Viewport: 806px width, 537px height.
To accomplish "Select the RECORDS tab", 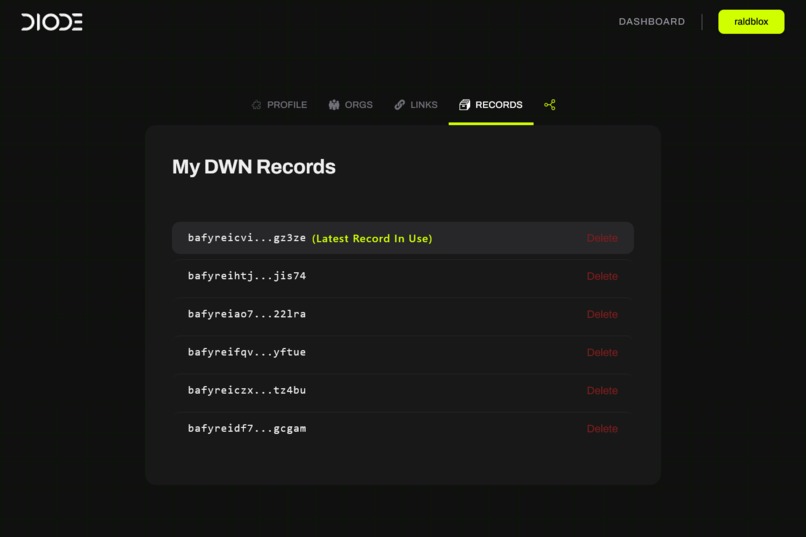I will pos(491,105).
